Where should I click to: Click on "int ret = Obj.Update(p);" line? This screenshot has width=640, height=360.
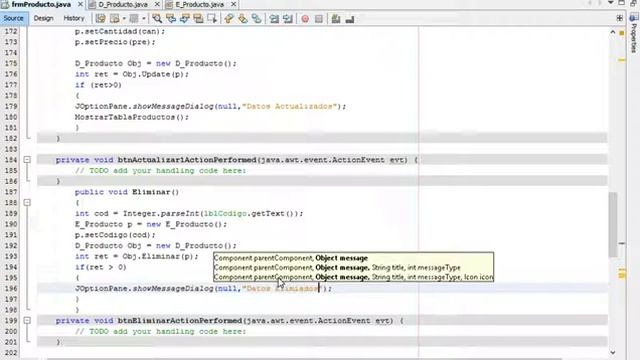coord(132,74)
